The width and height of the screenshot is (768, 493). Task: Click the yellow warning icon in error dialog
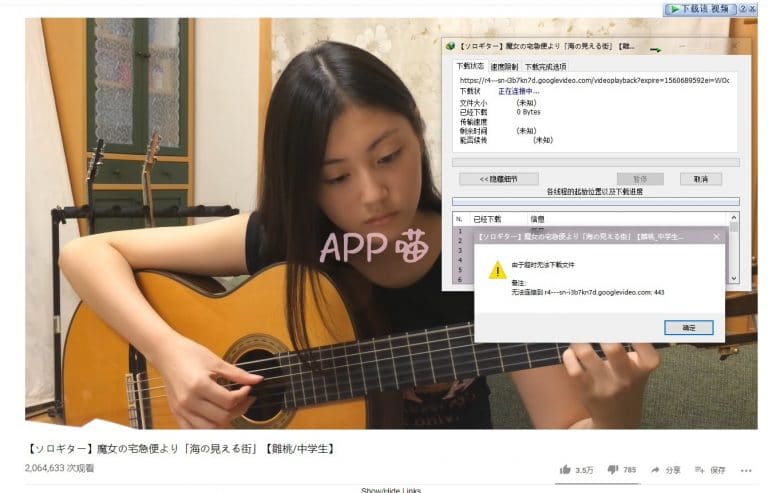click(x=497, y=270)
